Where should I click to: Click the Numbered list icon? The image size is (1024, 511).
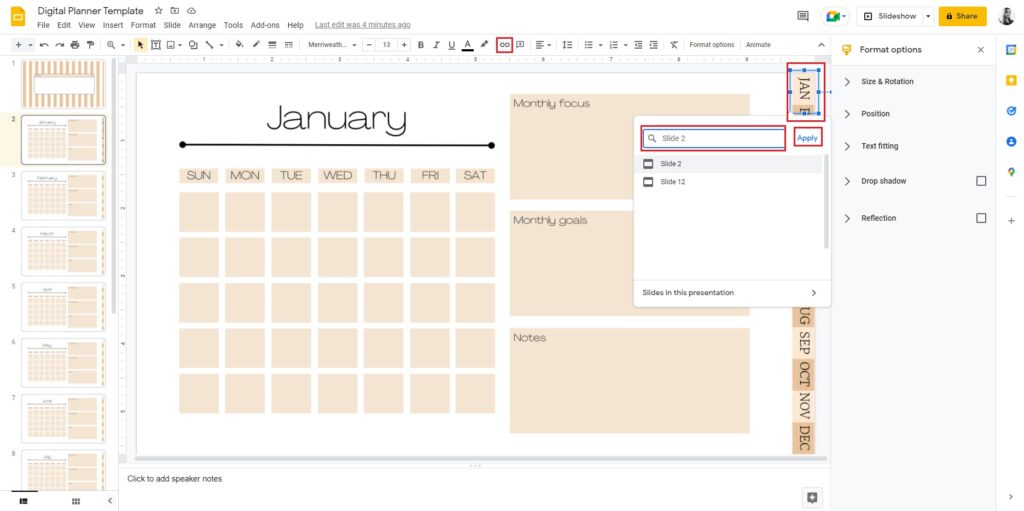(613, 45)
